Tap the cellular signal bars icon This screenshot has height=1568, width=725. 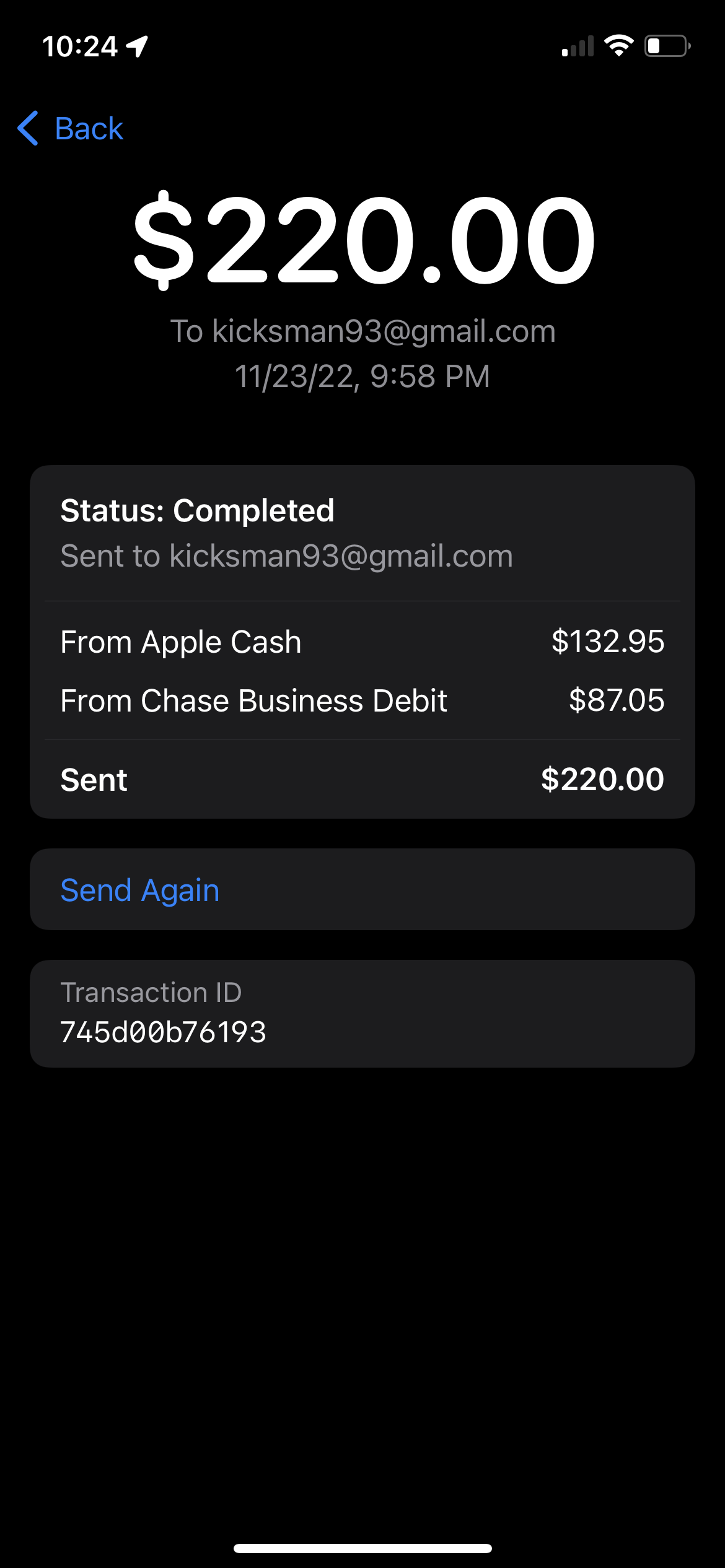point(578,46)
